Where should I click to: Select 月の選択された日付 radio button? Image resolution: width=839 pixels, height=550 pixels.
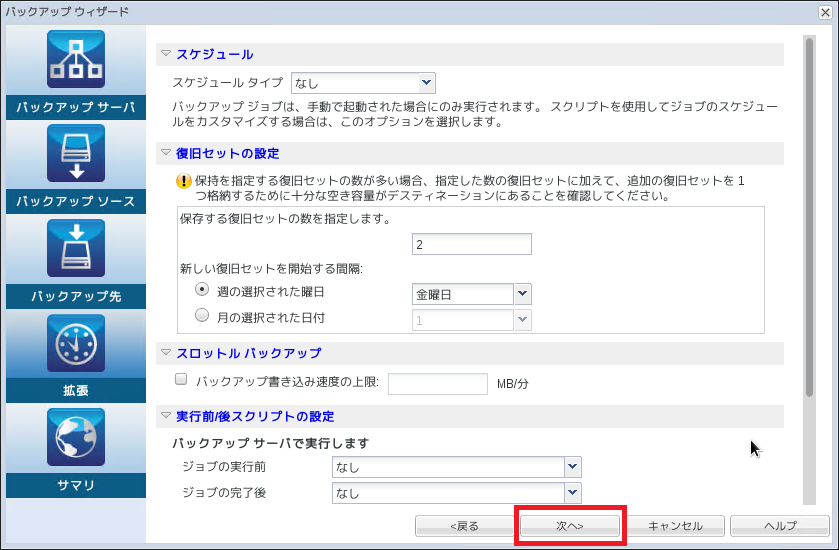coord(202,316)
